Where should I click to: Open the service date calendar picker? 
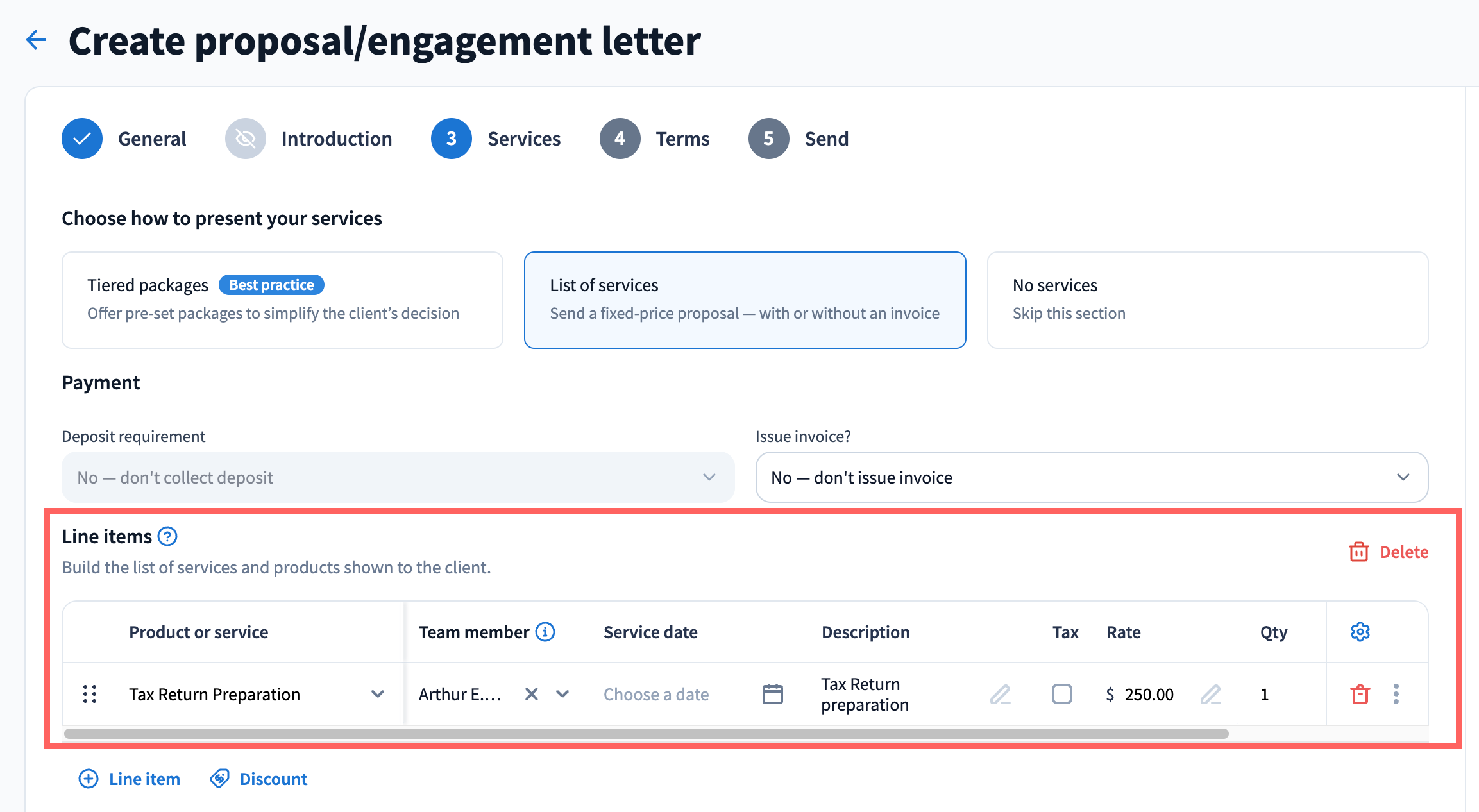pos(772,694)
